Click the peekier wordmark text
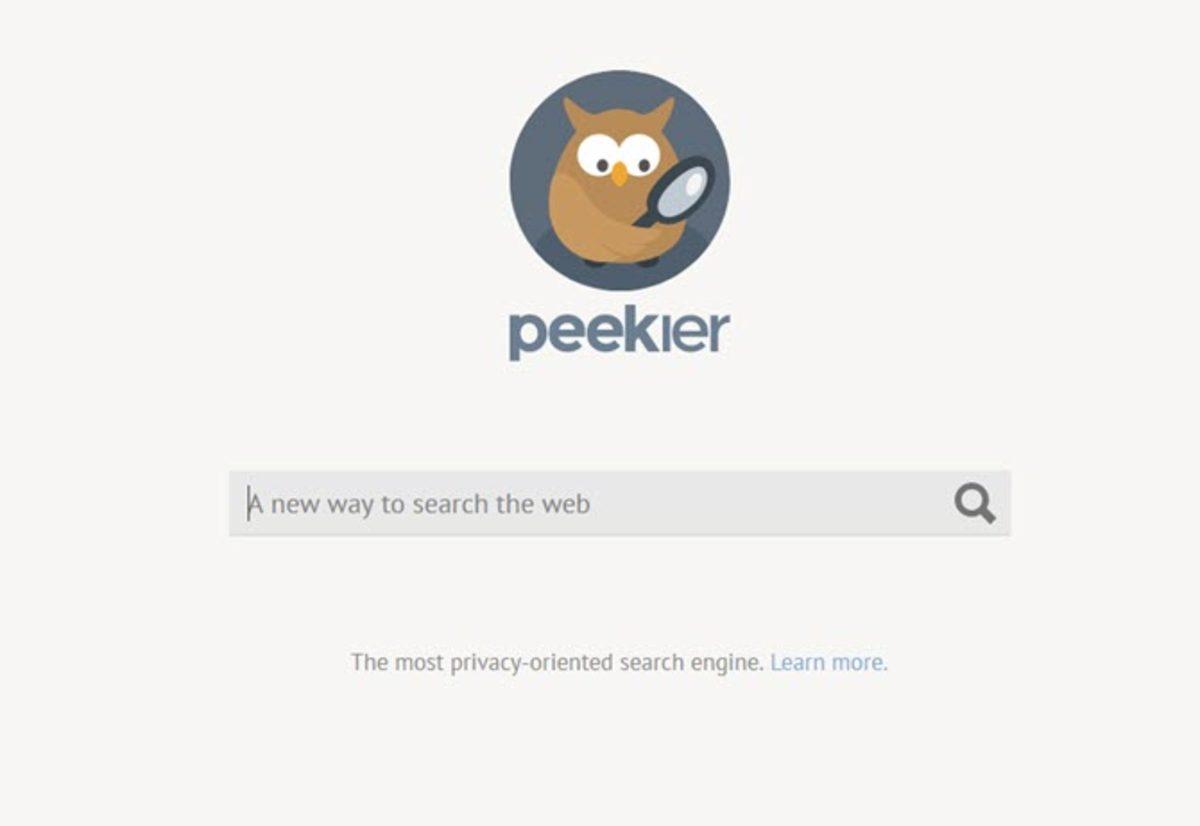The height and width of the screenshot is (826, 1200). (x=619, y=334)
